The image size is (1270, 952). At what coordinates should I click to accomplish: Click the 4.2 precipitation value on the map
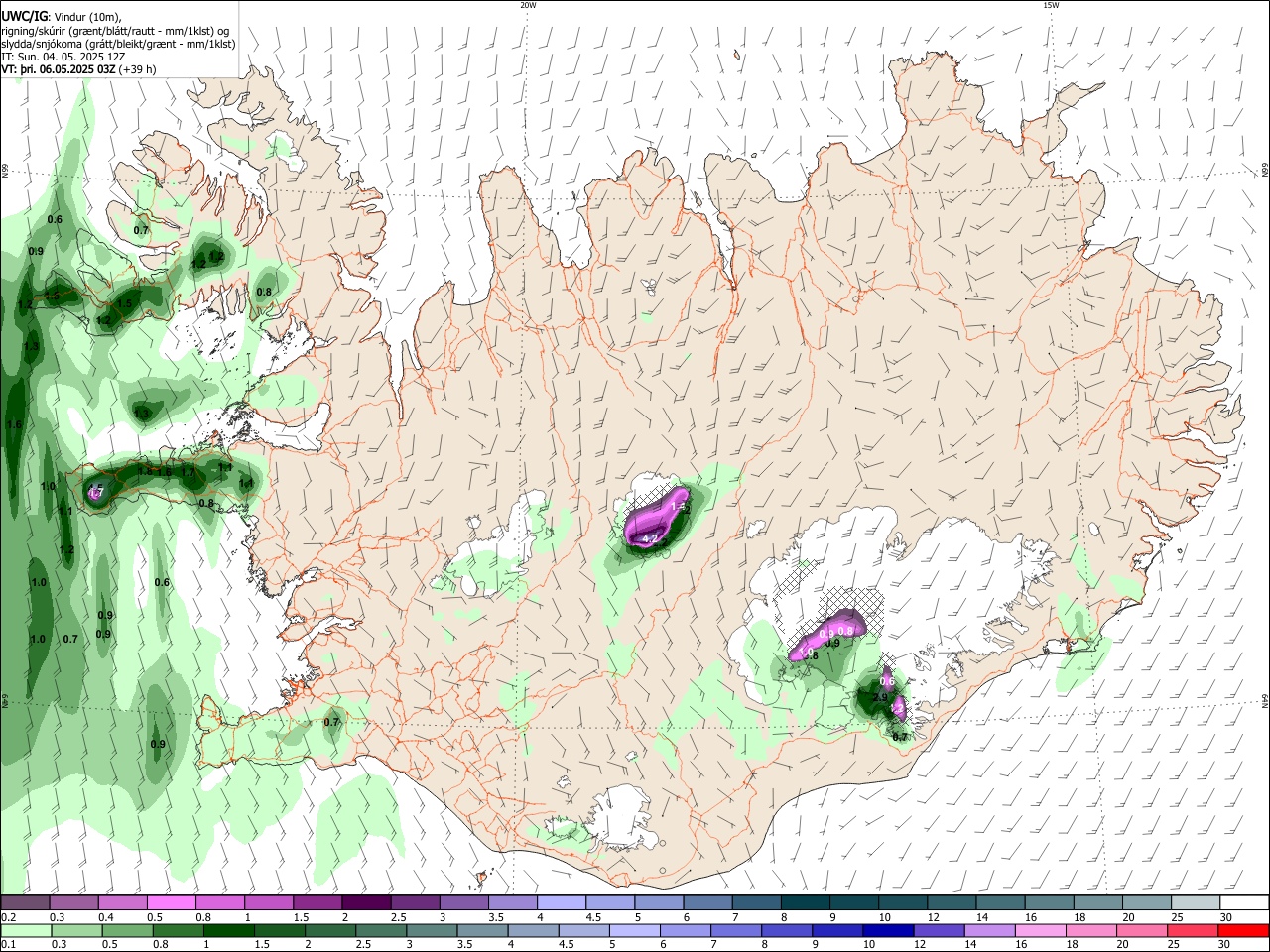pos(651,538)
